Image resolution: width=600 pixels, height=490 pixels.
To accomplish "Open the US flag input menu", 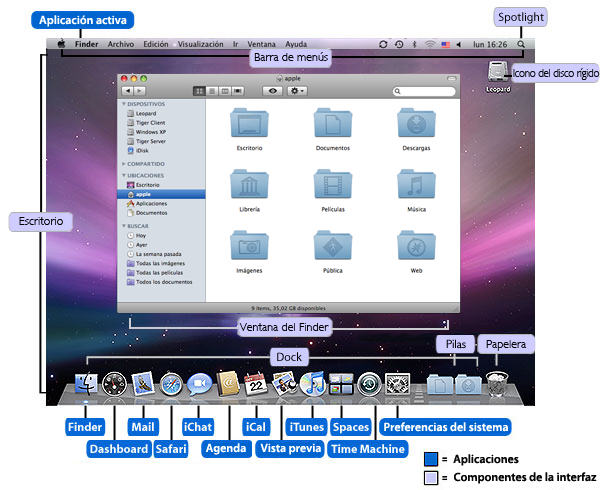I will 445,44.
